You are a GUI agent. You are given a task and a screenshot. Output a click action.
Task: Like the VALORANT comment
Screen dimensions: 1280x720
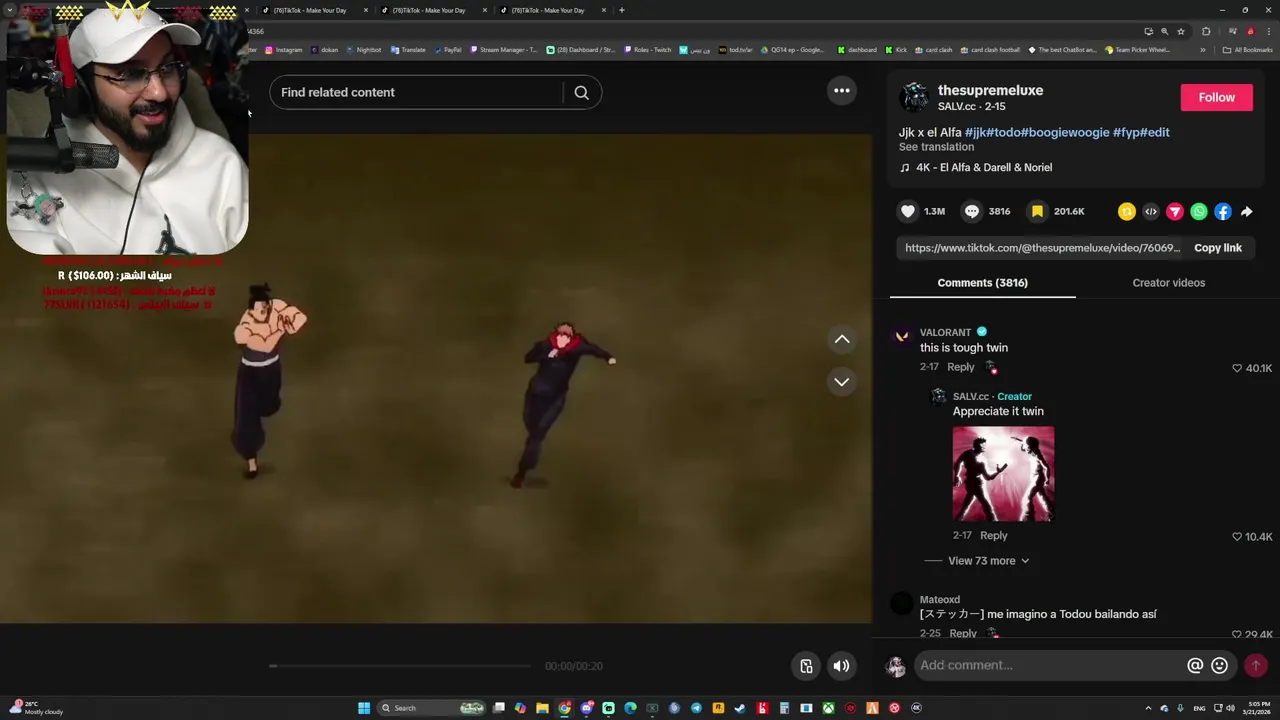click(1237, 368)
